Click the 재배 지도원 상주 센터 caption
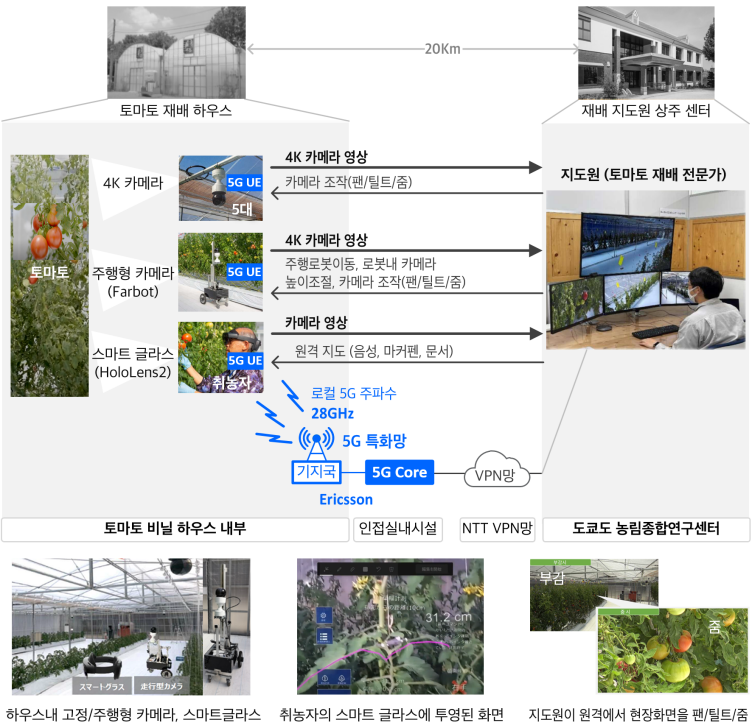This screenshot has height=728, width=751. click(646, 111)
